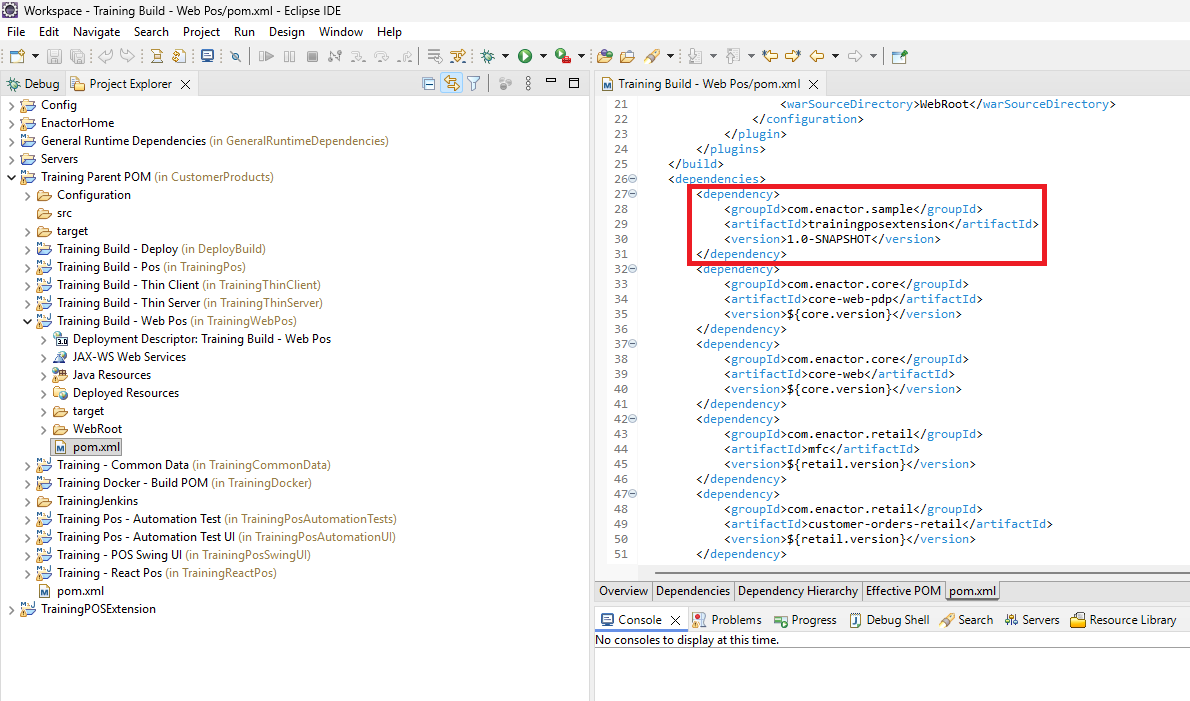Viewport: 1190px width, 701px height.
Task: Open the Servers view tab
Action: click(x=1032, y=620)
